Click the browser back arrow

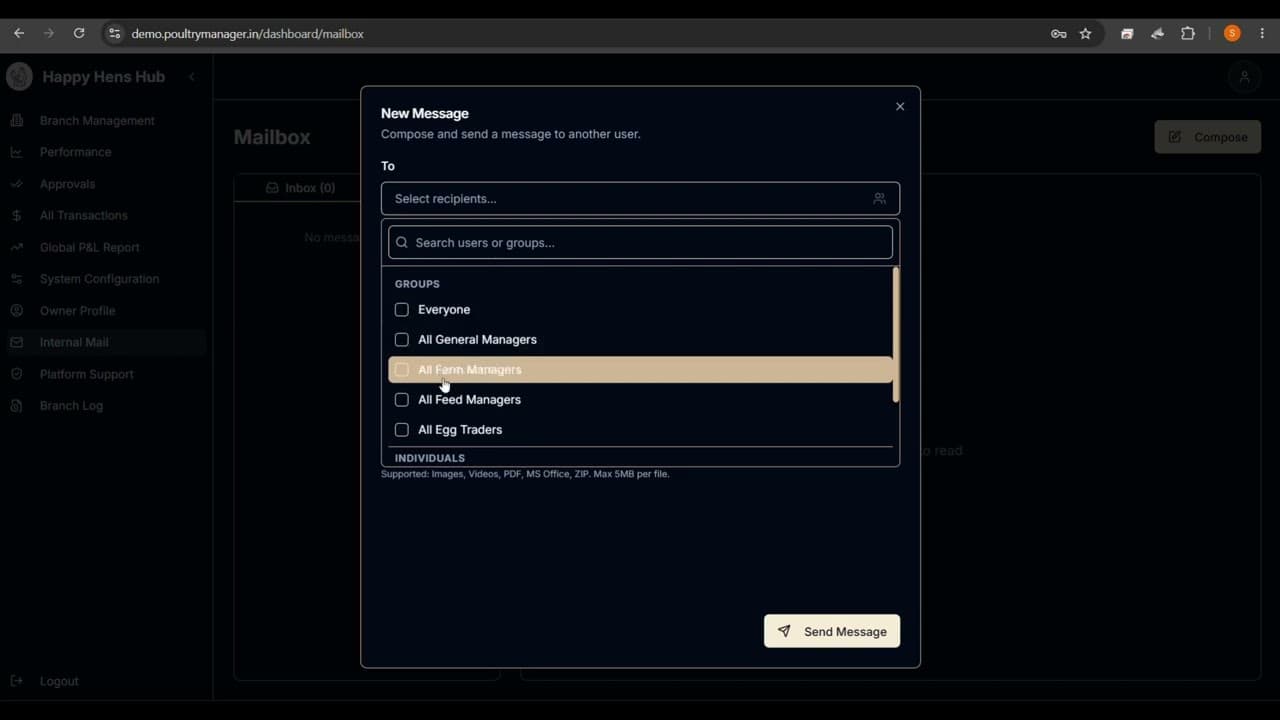tap(19, 33)
